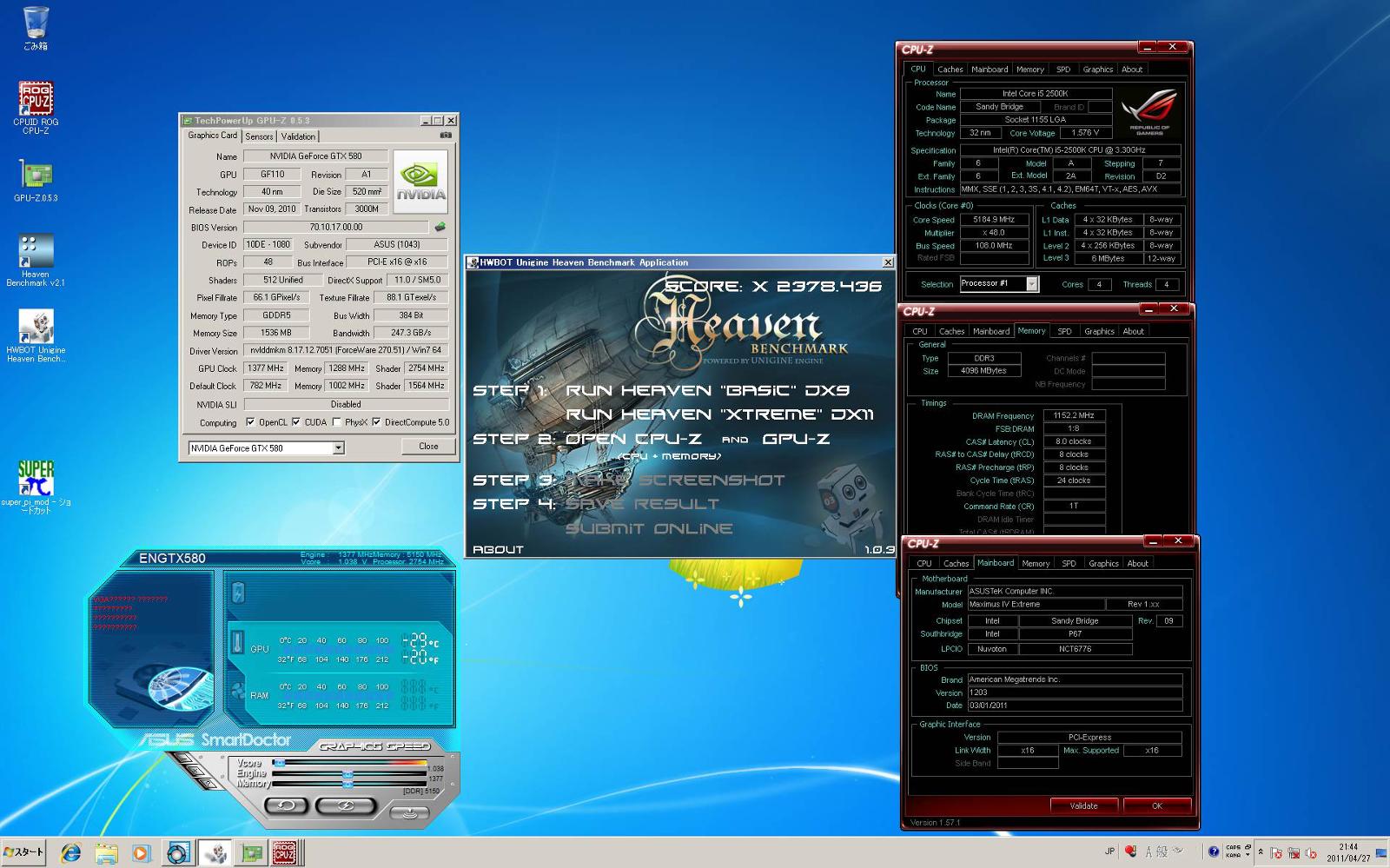The height and width of the screenshot is (868, 1390).
Task: Toggle DirectCompute 5.0 checkbox in GPU-Z
Action: [x=376, y=422]
